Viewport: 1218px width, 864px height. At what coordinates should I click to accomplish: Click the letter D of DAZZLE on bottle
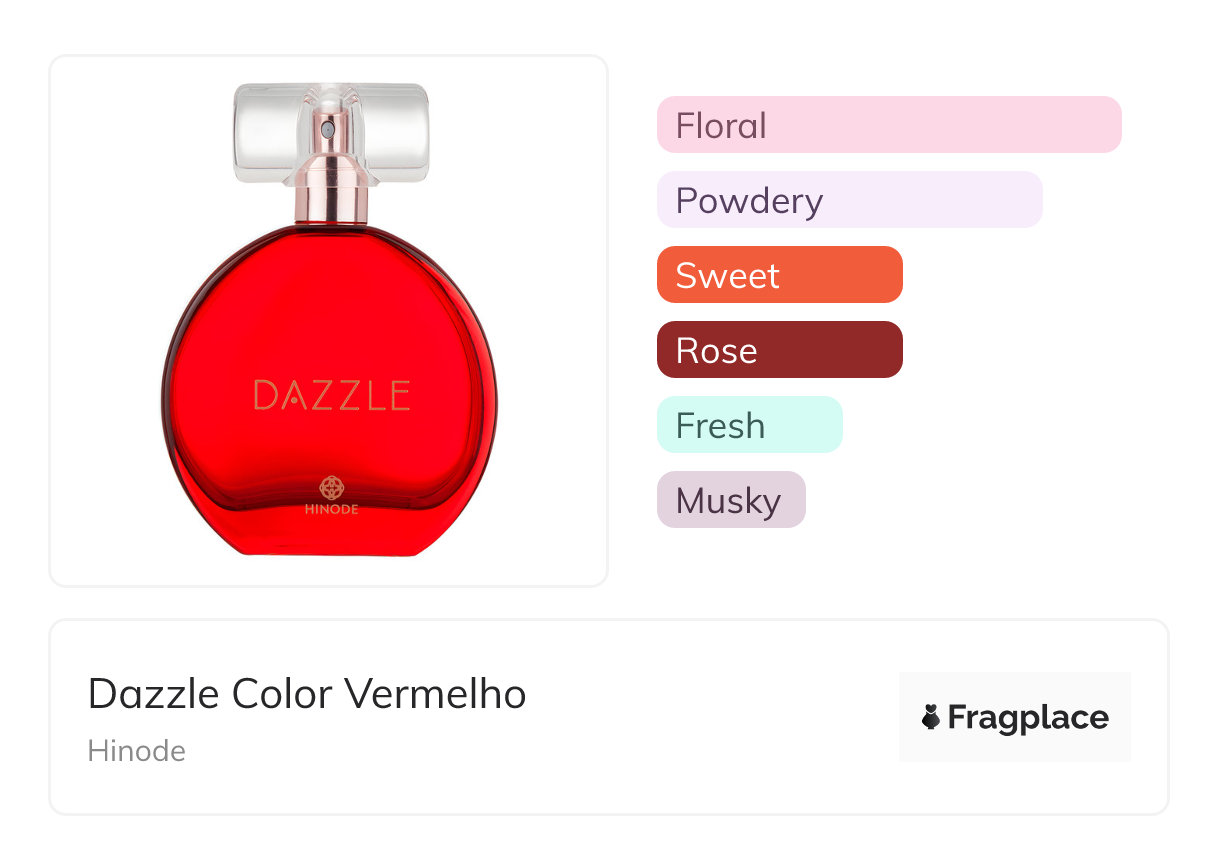[265, 395]
